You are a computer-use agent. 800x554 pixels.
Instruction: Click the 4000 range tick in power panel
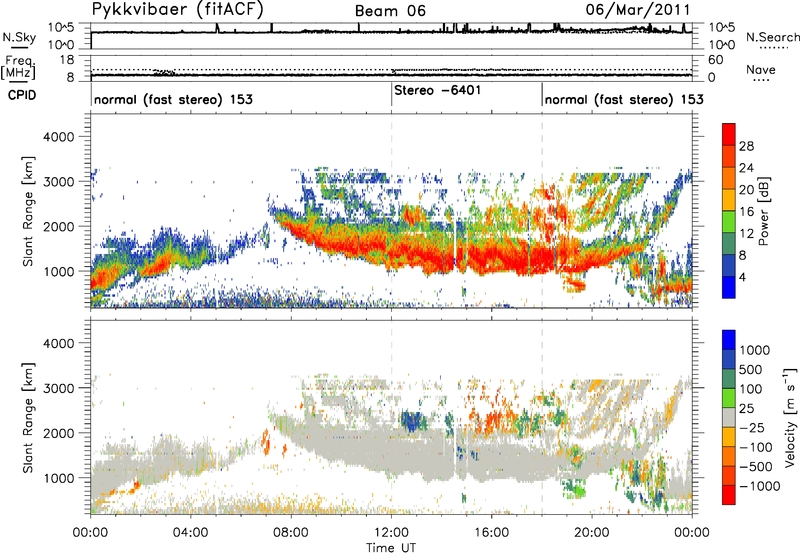[x=58, y=137]
